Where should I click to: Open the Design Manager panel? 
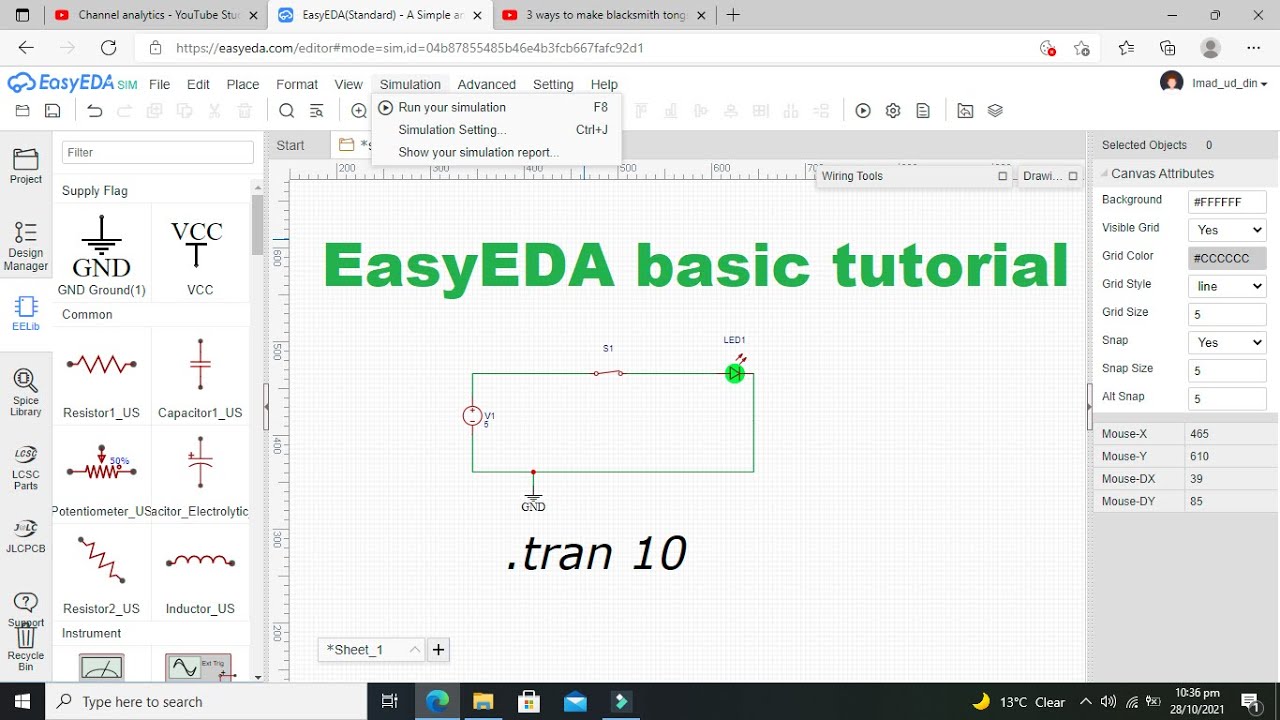coord(26,246)
